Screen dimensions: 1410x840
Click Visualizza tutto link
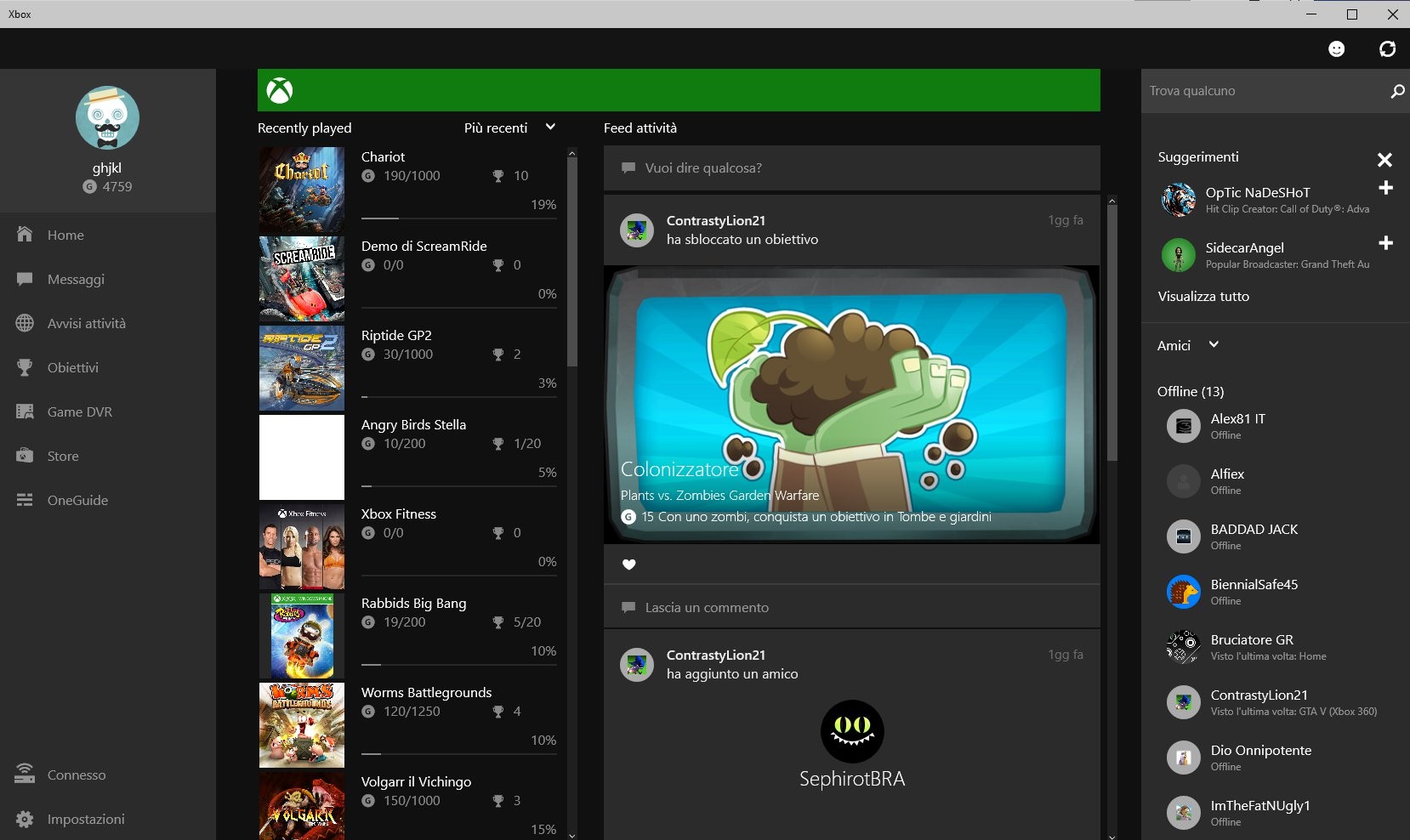1203,297
